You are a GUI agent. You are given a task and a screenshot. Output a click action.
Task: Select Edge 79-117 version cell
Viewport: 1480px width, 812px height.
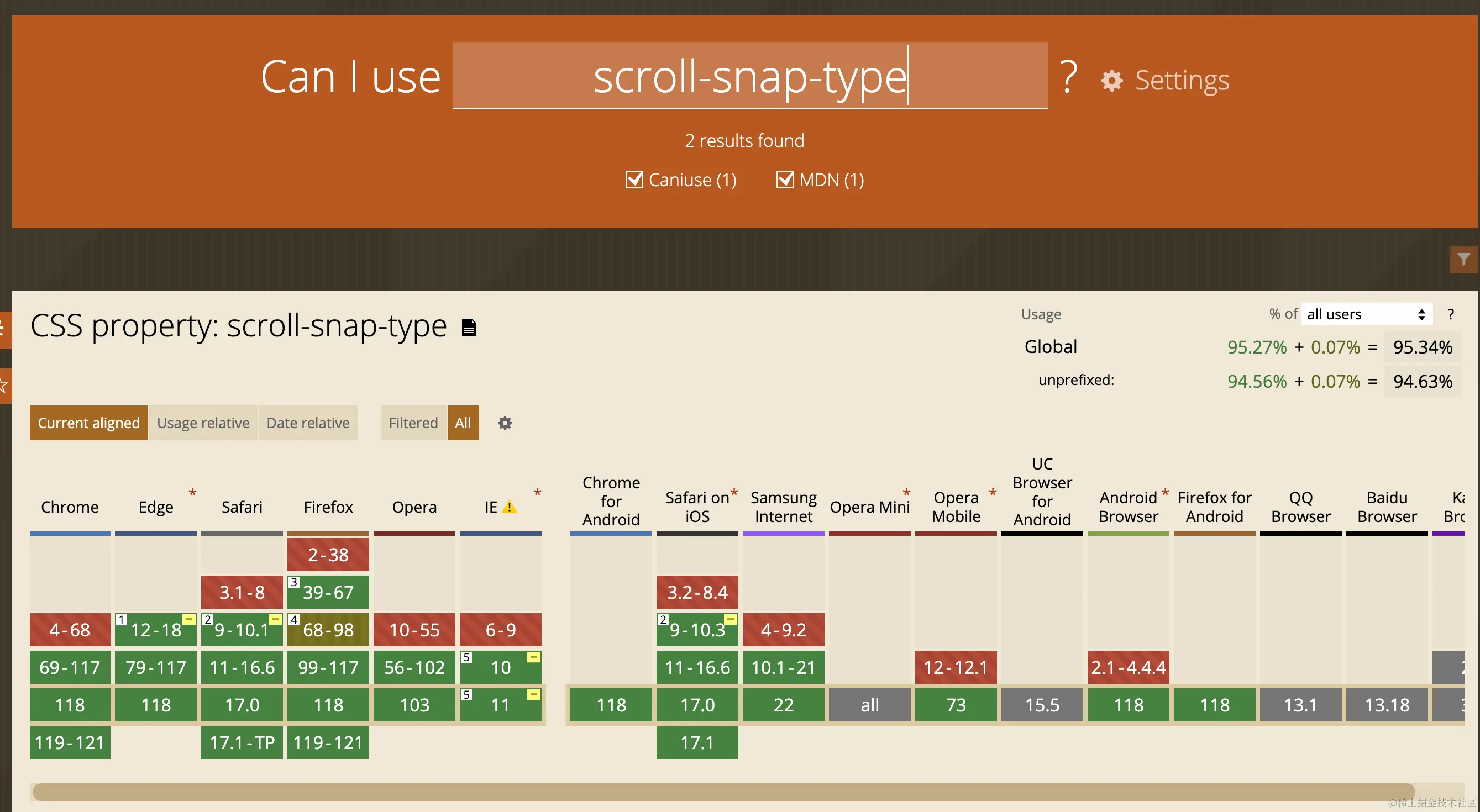[156, 667]
